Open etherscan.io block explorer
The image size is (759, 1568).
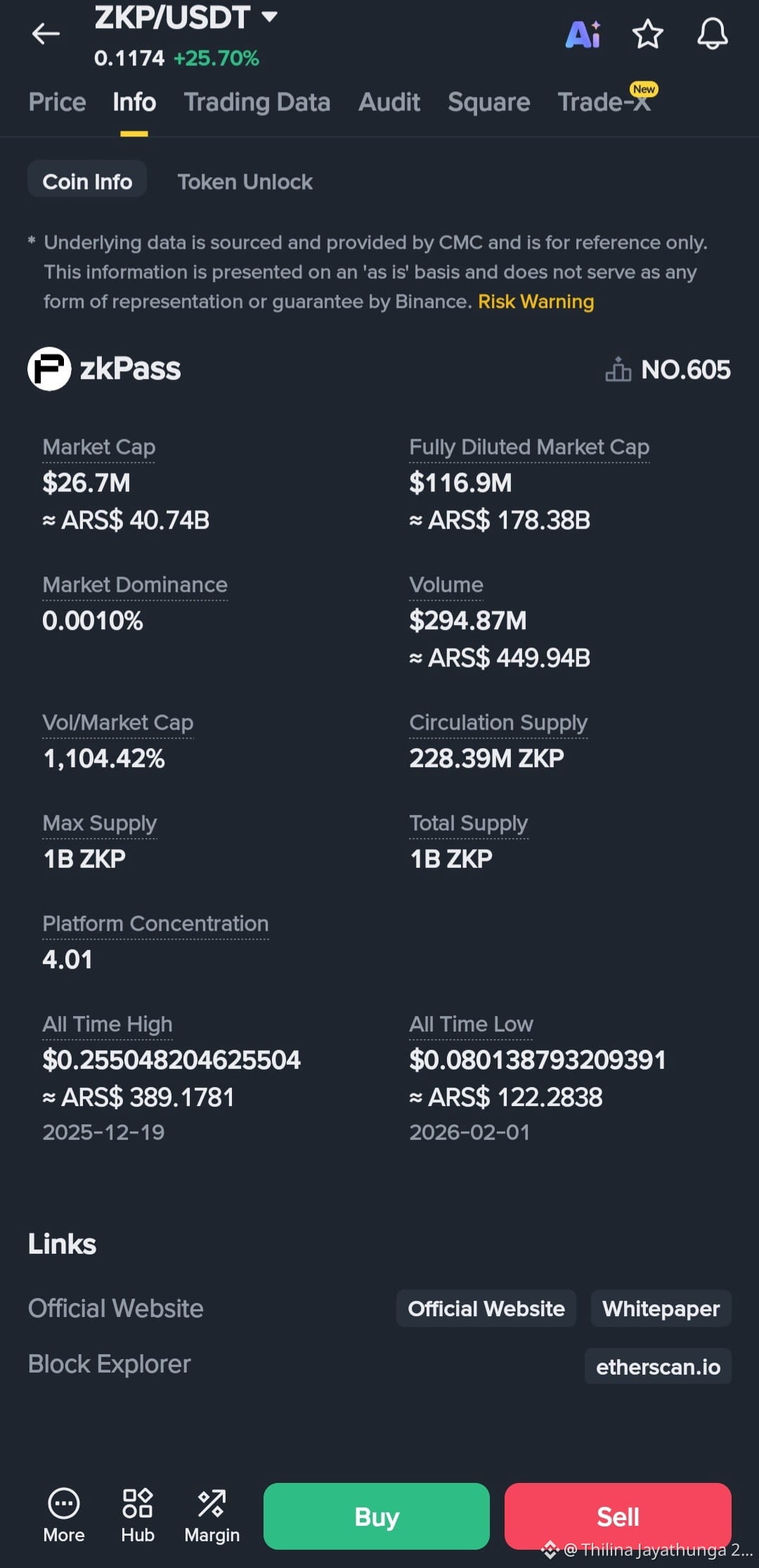[658, 1366]
